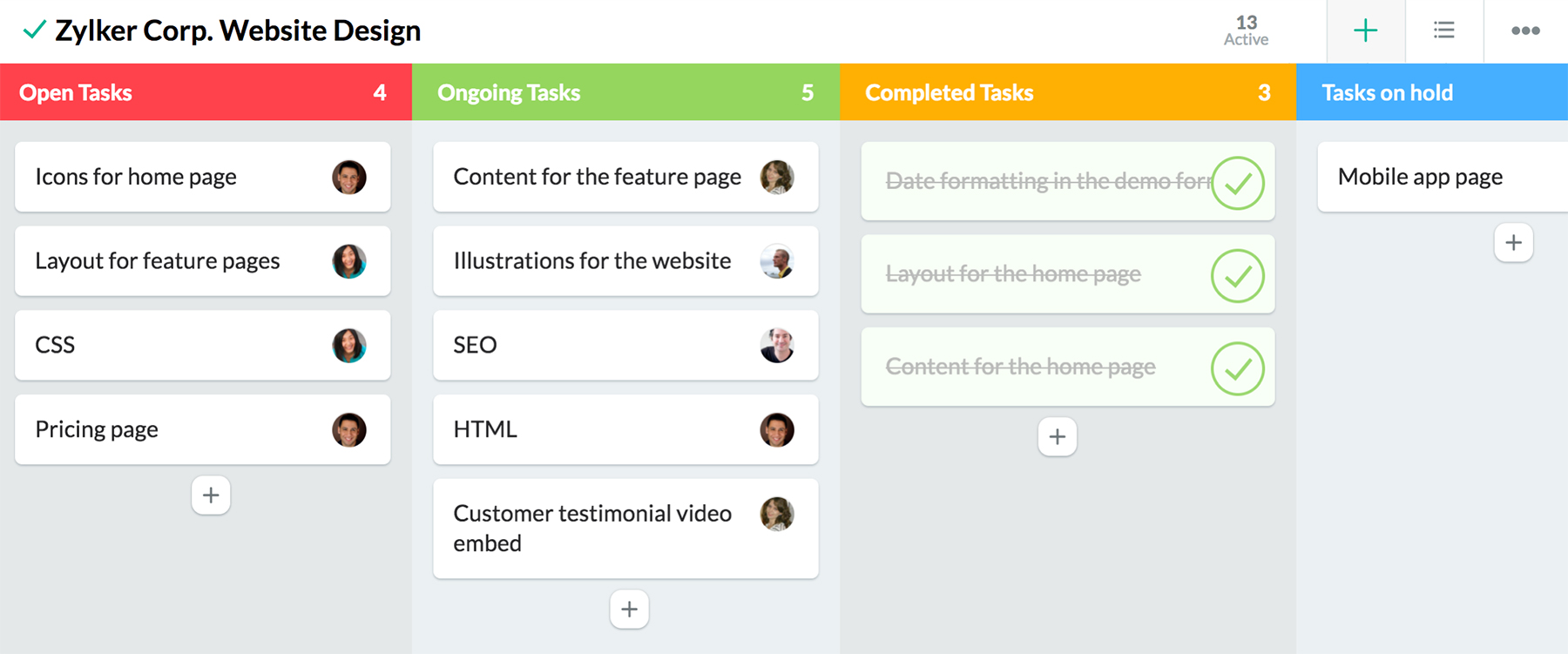Open the Pricing page task card
The width and height of the screenshot is (1568, 654).
(174, 430)
